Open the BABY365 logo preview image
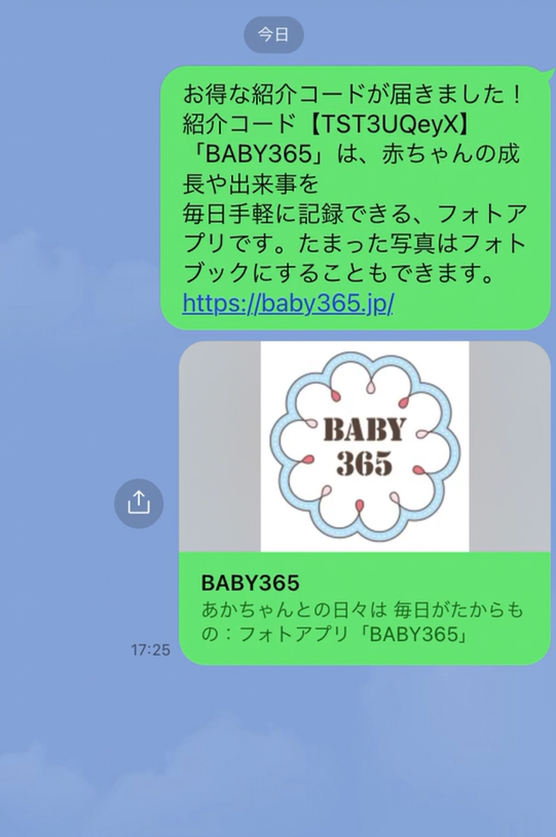The height and width of the screenshot is (837, 556). pyautogui.click(x=364, y=446)
